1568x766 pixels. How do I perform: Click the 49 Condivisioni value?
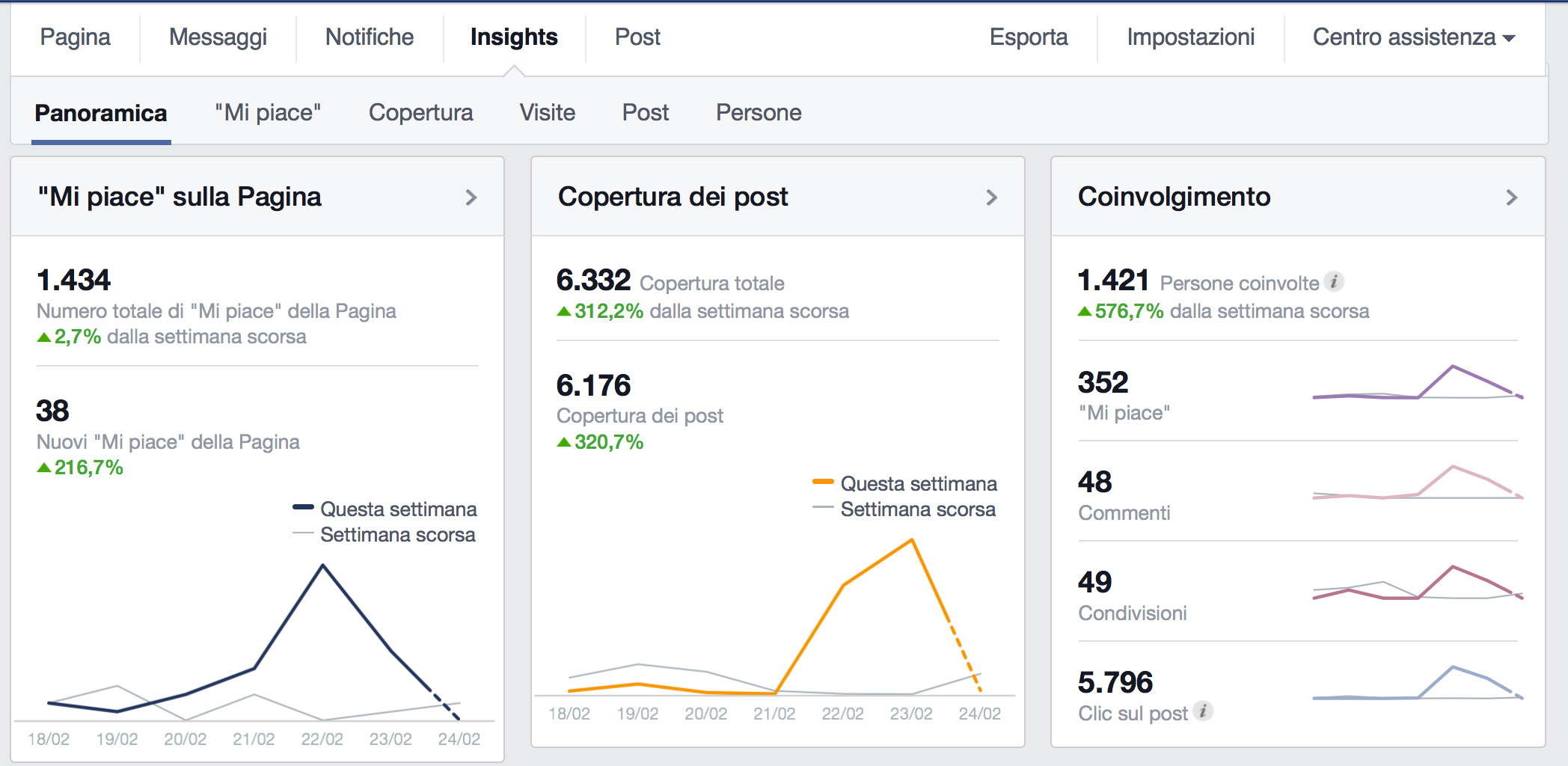click(x=1094, y=583)
